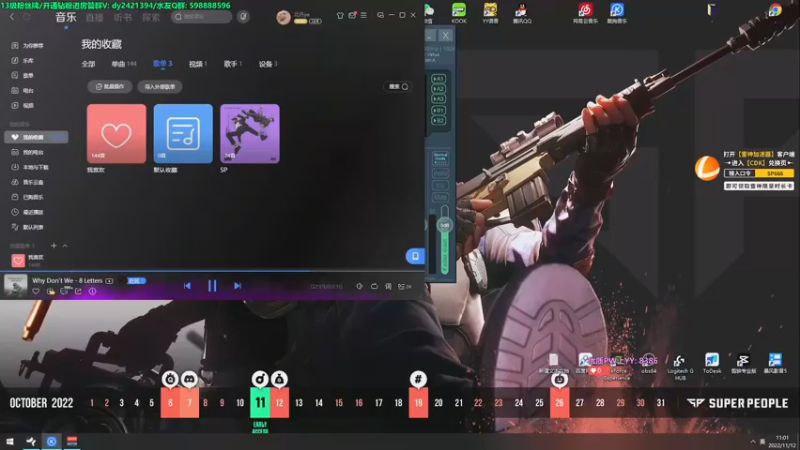This screenshot has height=450, width=800.
Task: Open the SP purple playlist cover
Action: click(x=250, y=134)
